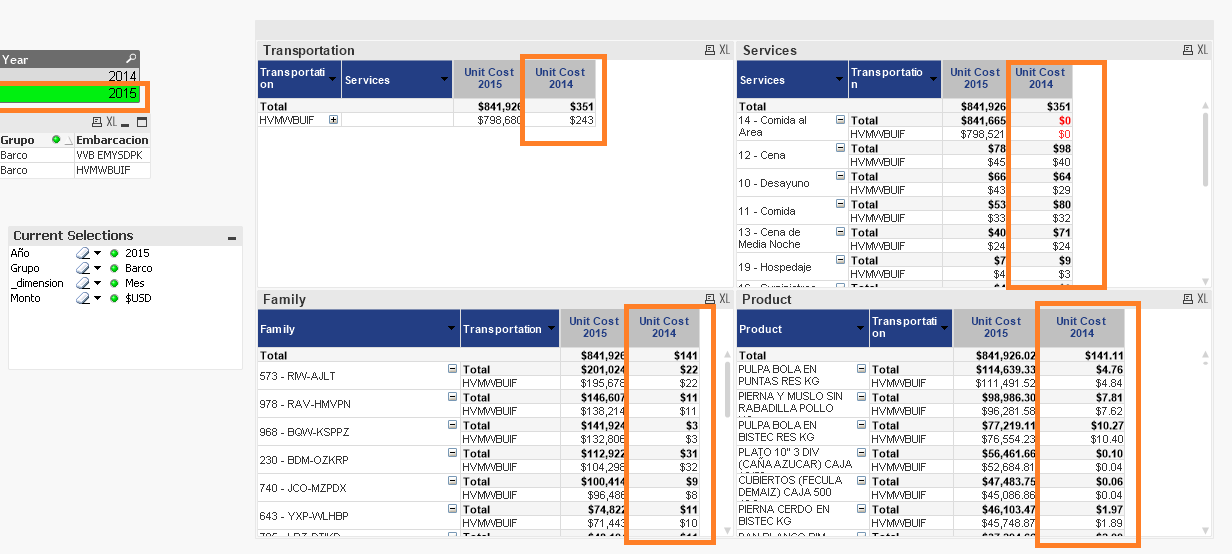The image size is (1232, 554).
Task: Print the Family table
Action: point(709,298)
